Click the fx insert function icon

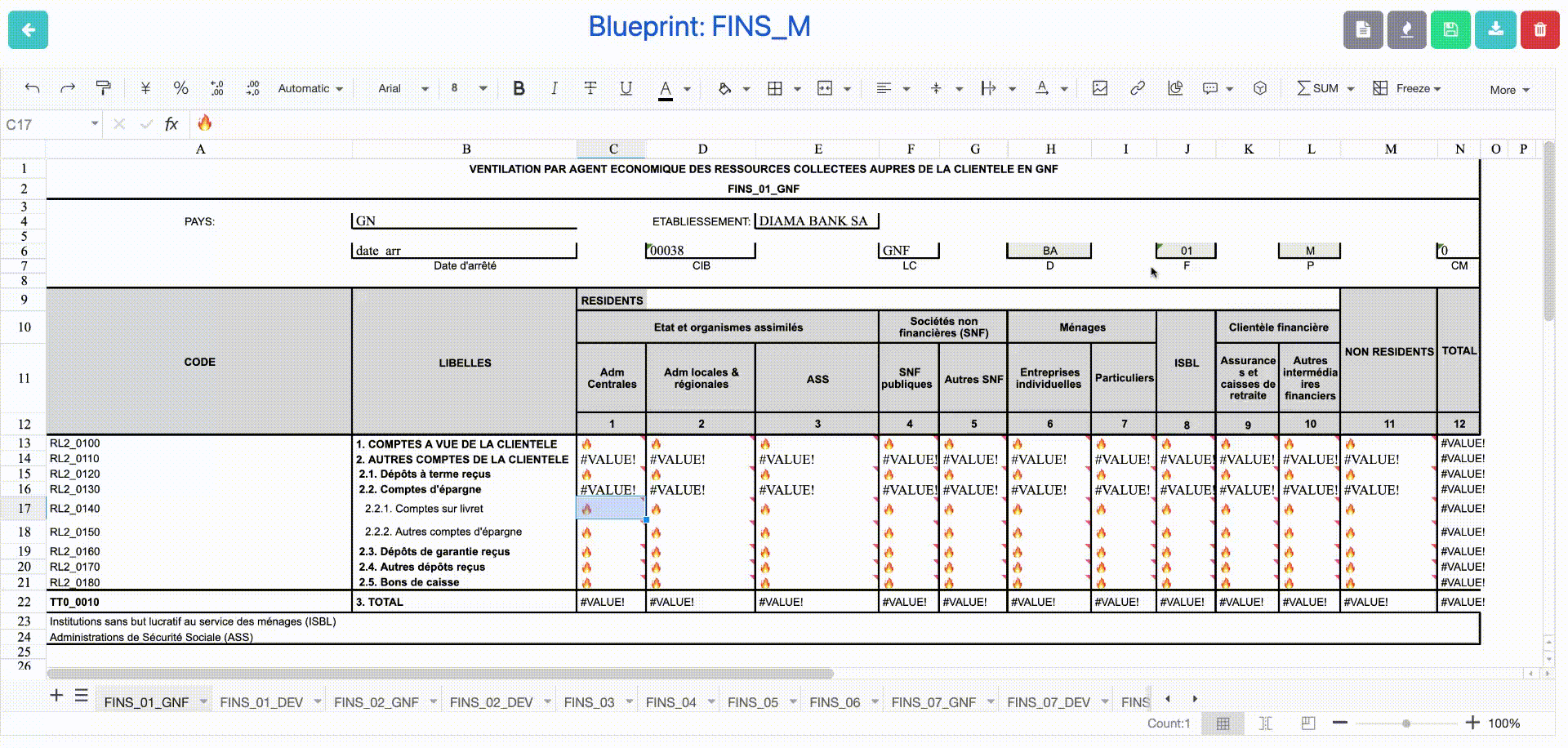tap(171, 124)
